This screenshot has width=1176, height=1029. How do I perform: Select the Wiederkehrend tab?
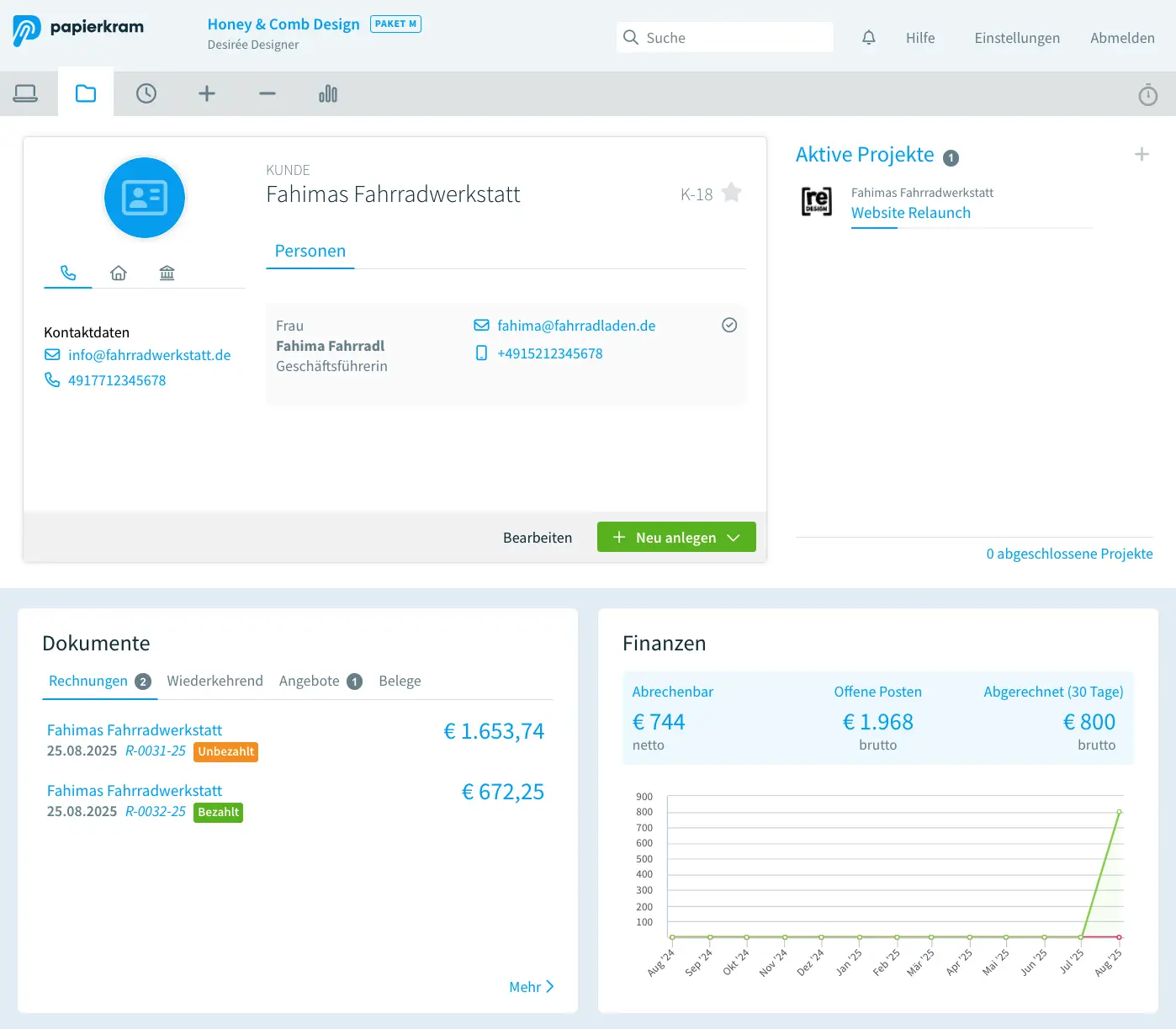tap(215, 681)
